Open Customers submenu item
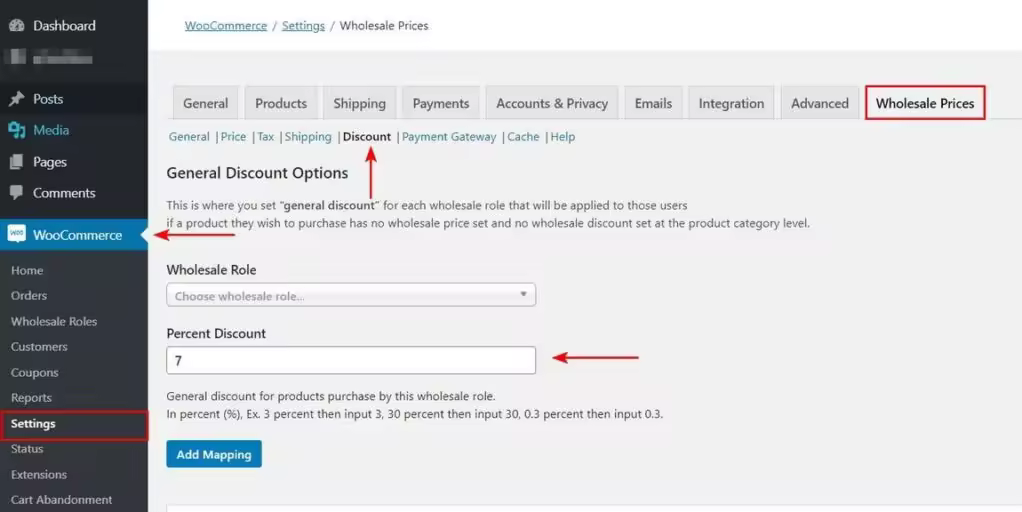This screenshot has height=512, width=1022. pyautogui.click(x=39, y=347)
